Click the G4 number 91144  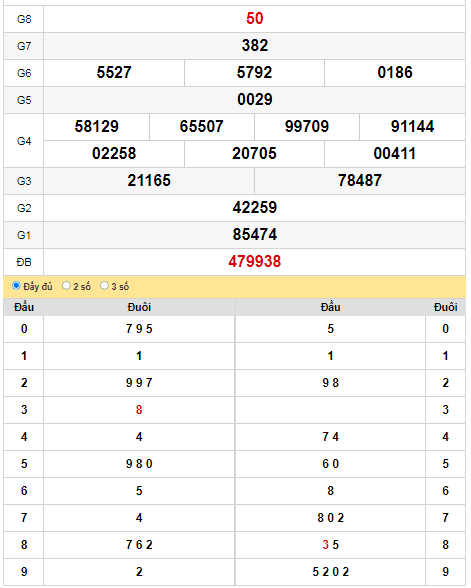pos(412,126)
